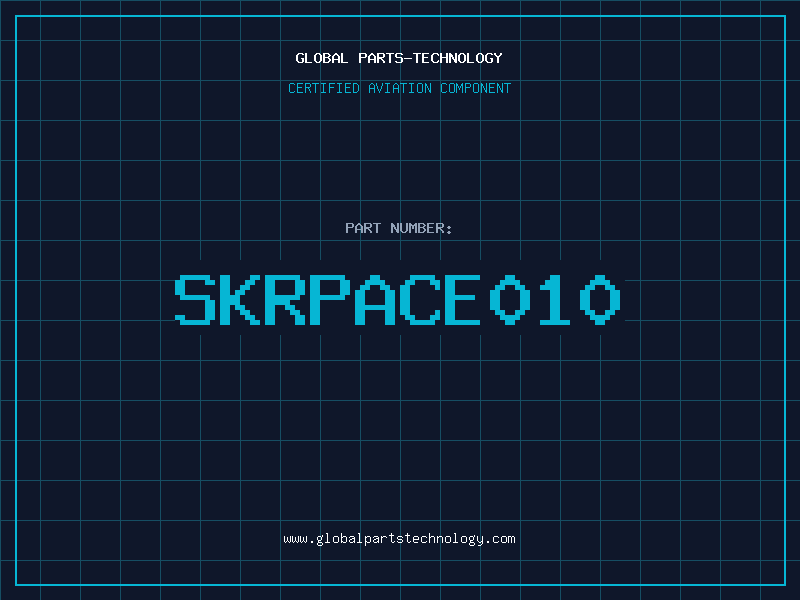The width and height of the screenshot is (800, 600).
Task: Click the last zero in the part number
Action: [x=600, y=300]
